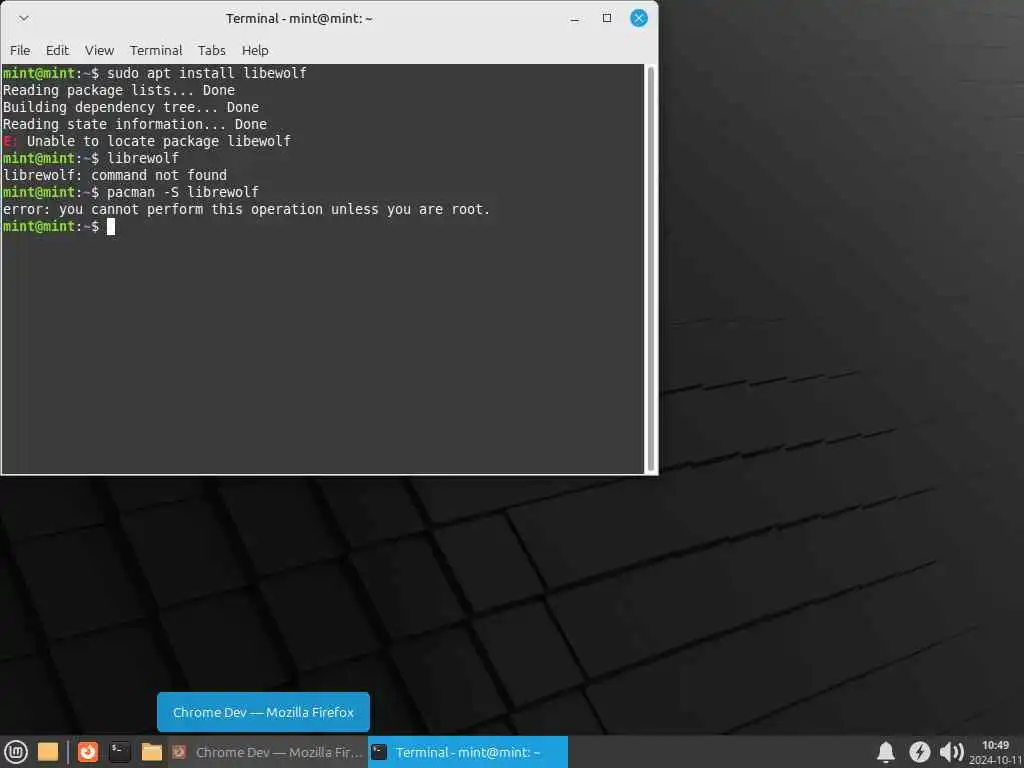Image resolution: width=1024 pixels, height=768 pixels.
Task: Click the show desktop icon in the panel
Action: point(48,752)
